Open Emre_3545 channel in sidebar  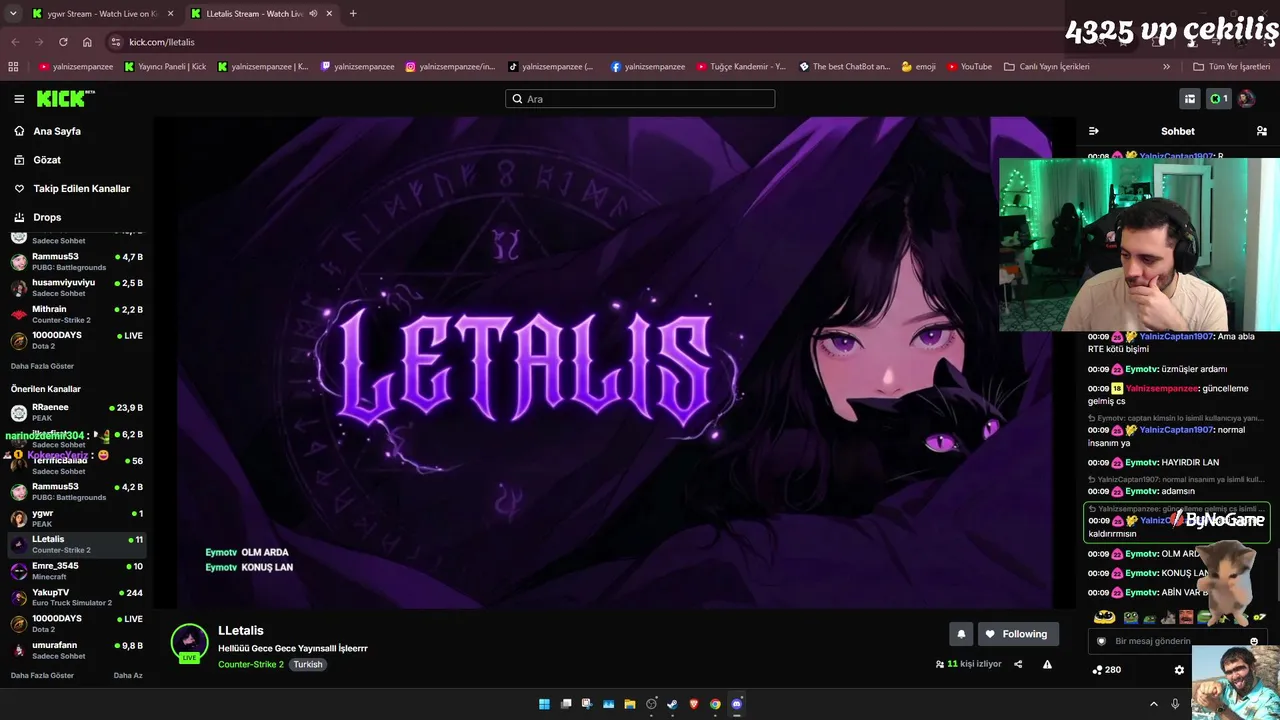pyautogui.click(x=77, y=571)
